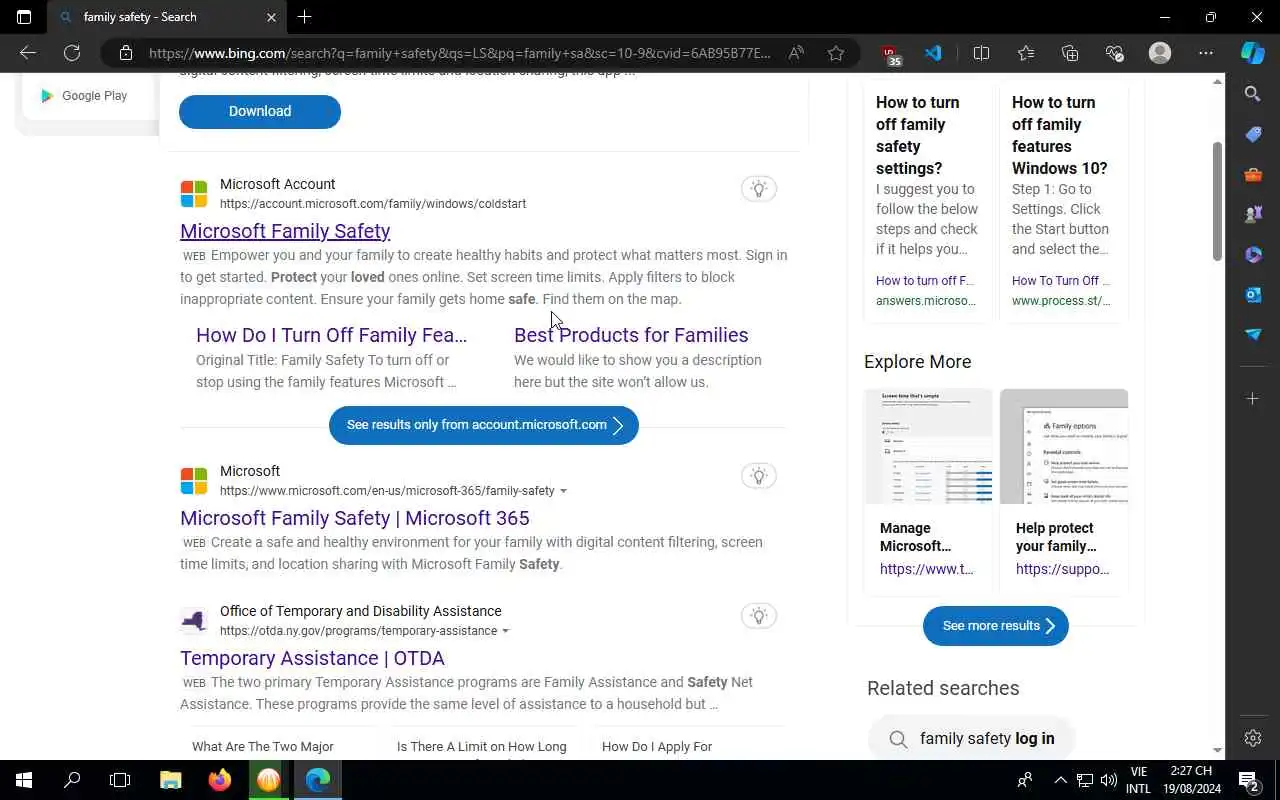Click the blue Download button
The image size is (1280, 800).
(x=260, y=111)
